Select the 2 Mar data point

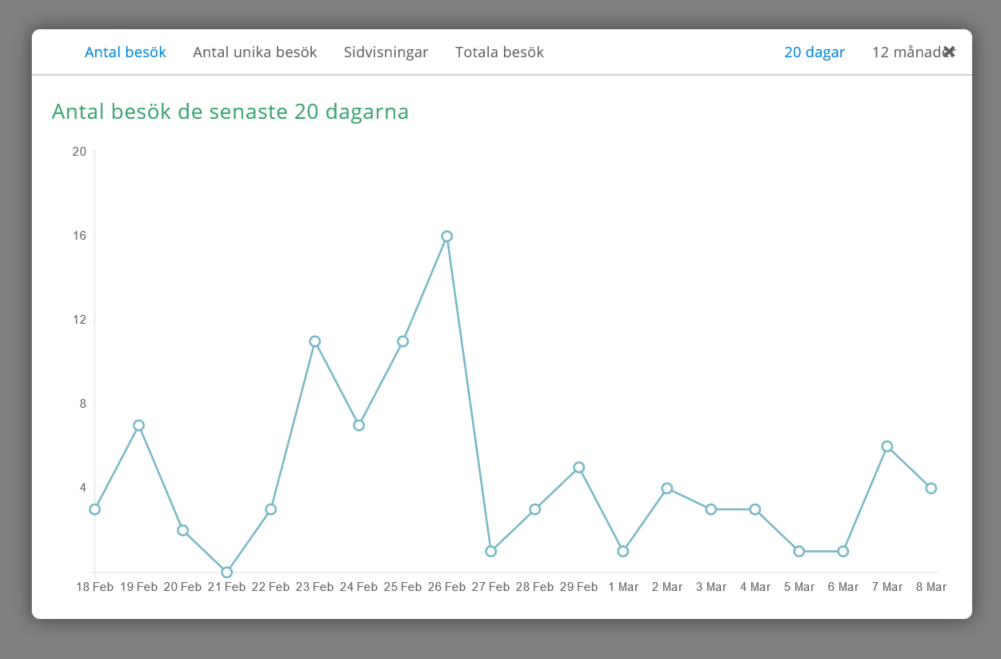tap(667, 488)
